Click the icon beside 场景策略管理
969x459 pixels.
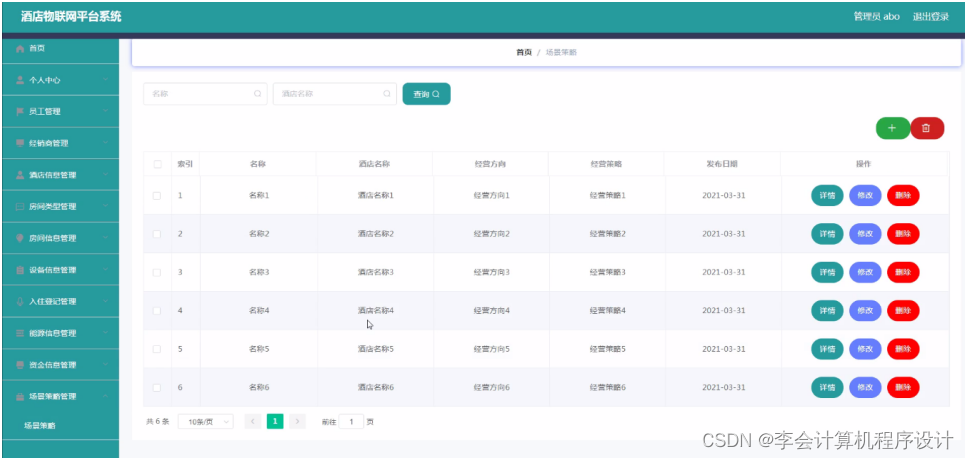20,397
